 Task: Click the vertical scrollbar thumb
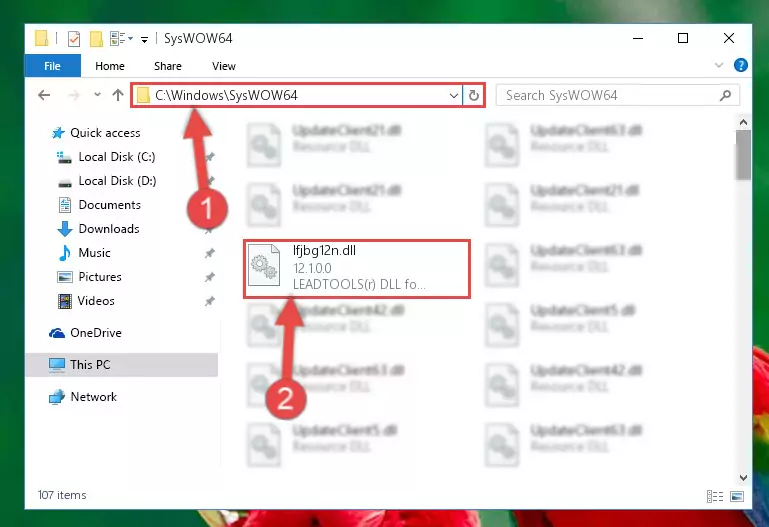click(743, 155)
